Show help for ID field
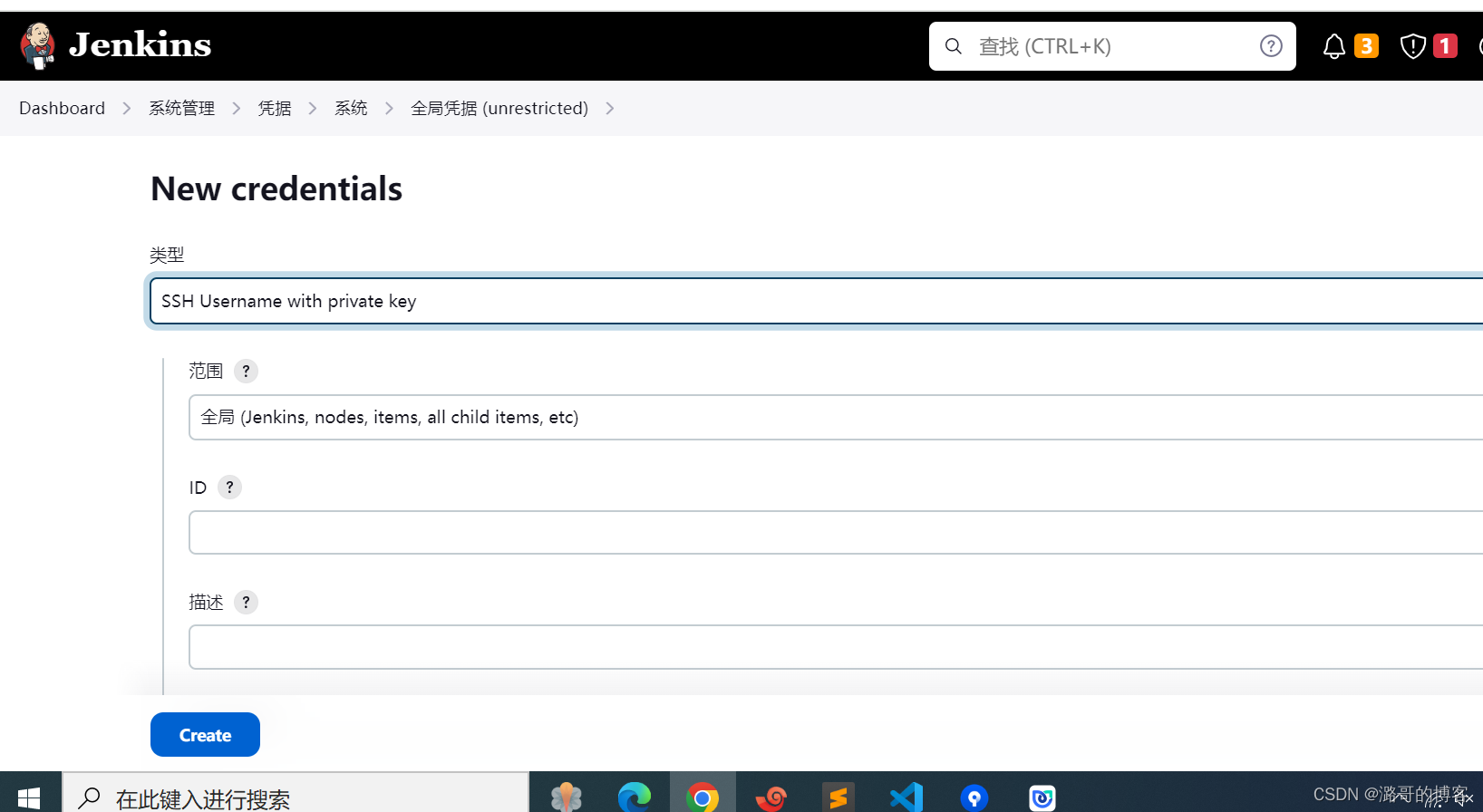Image resolution: width=1483 pixels, height=812 pixels. [x=229, y=488]
